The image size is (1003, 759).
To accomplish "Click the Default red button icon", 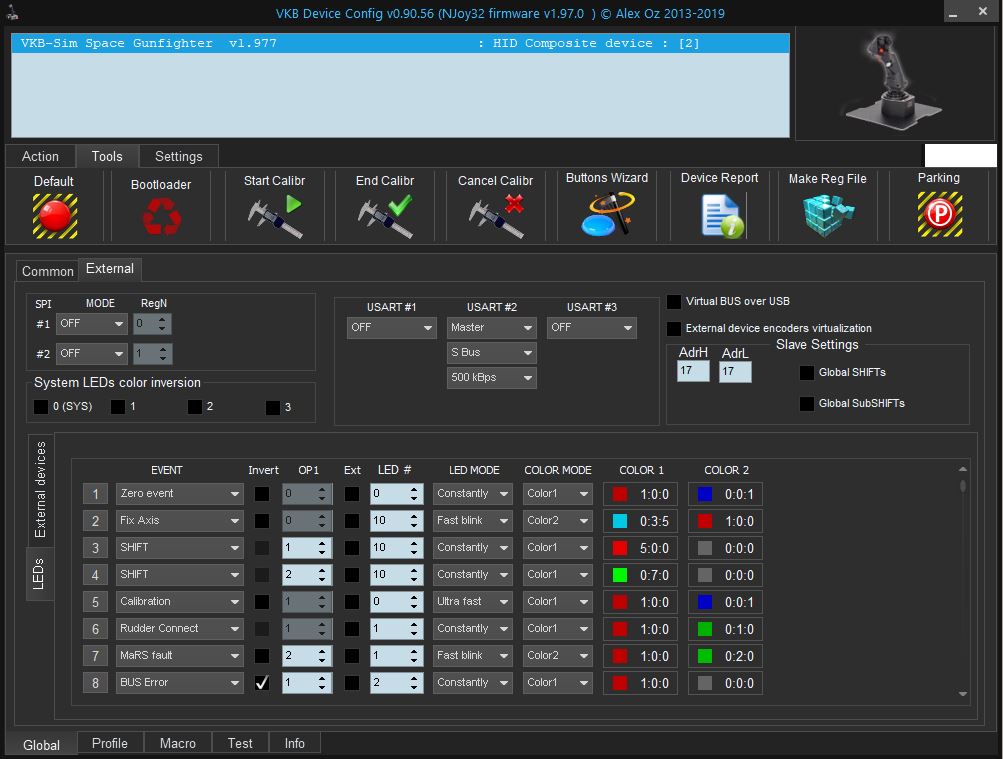I will tap(54, 214).
